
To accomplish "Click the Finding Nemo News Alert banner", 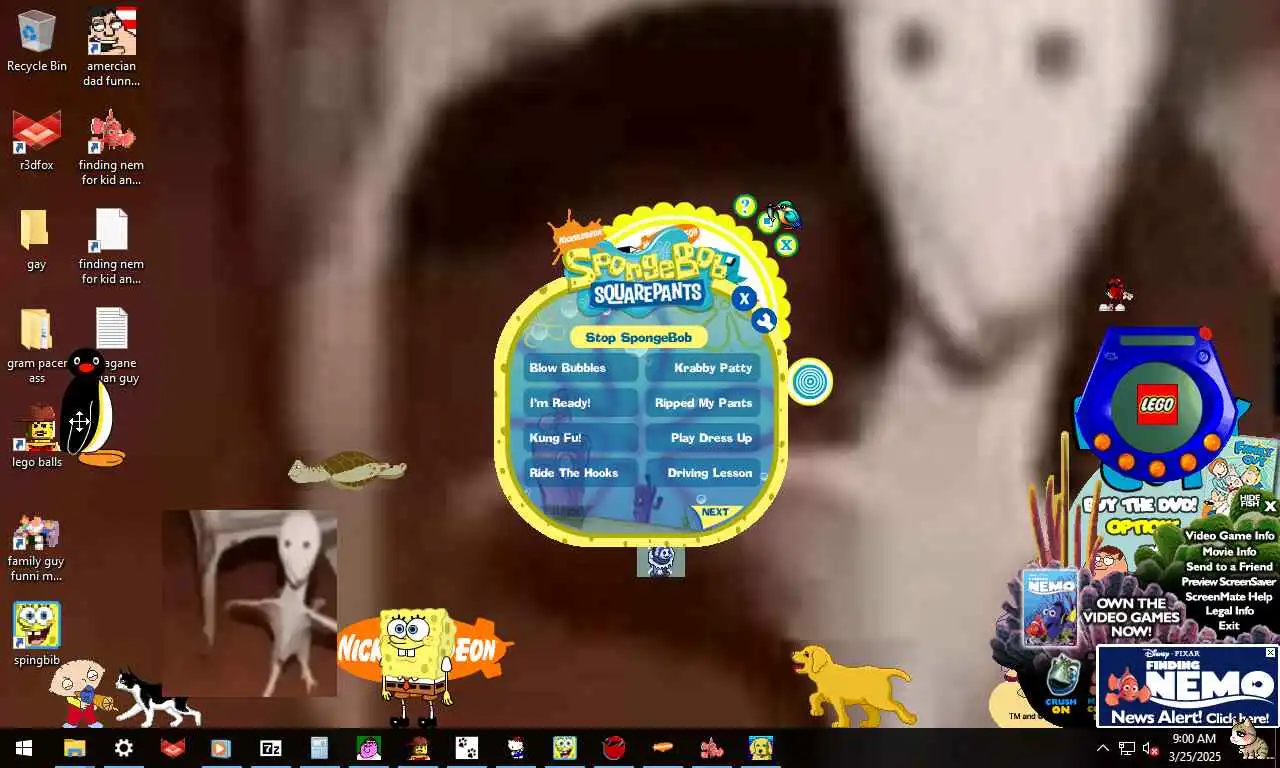I will (1187, 686).
